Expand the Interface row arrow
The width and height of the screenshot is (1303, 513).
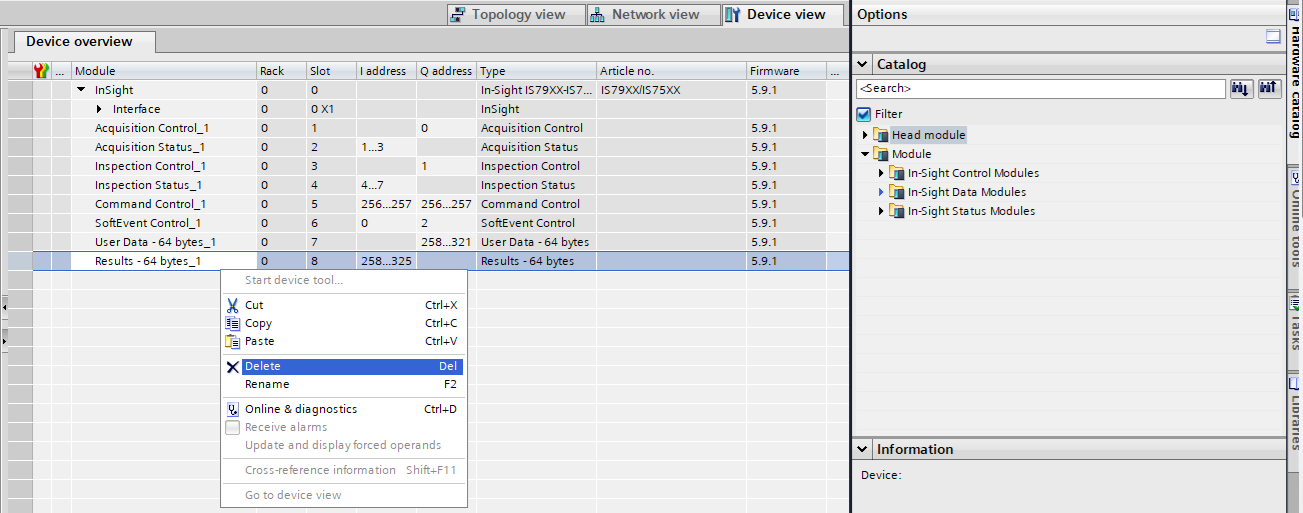(100, 109)
